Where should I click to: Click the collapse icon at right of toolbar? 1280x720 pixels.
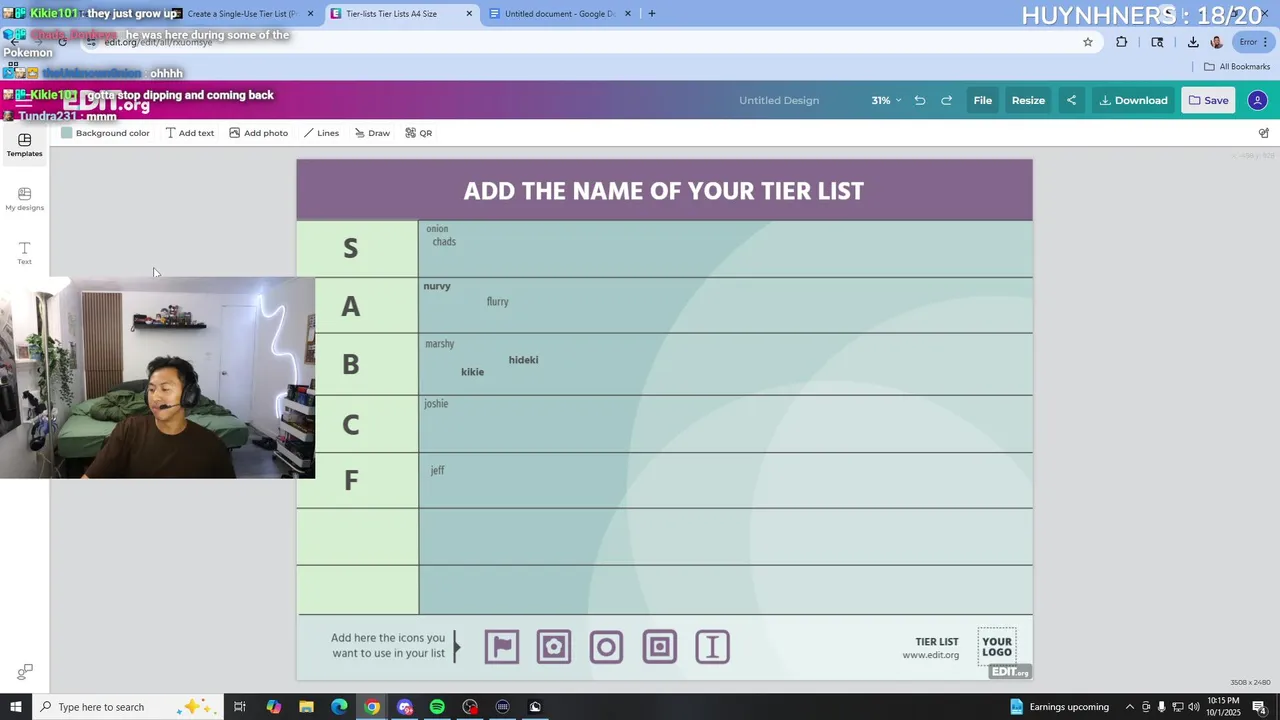(x=1263, y=133)
